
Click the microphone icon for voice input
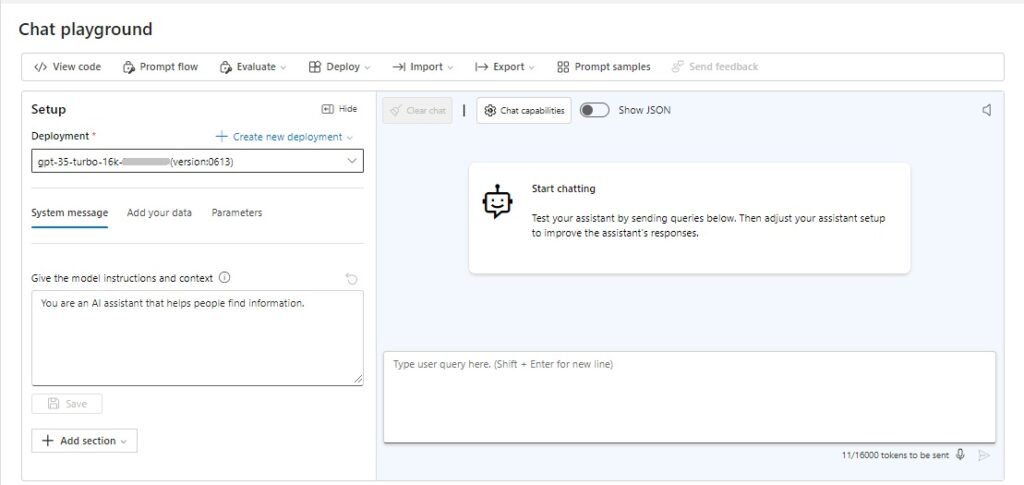point(960,455)
